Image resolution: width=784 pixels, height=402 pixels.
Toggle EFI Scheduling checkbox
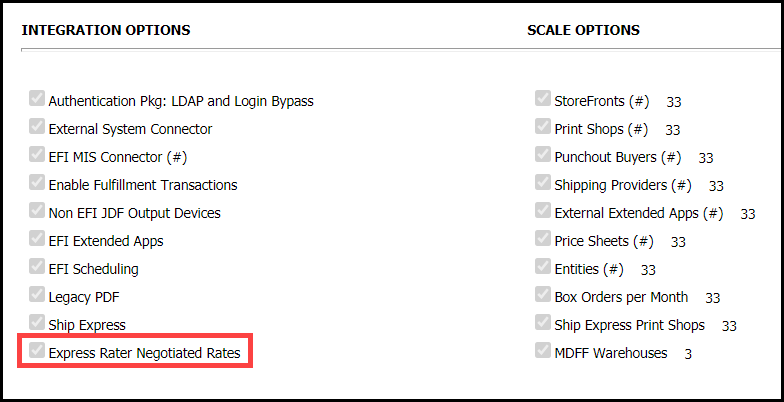37,267
